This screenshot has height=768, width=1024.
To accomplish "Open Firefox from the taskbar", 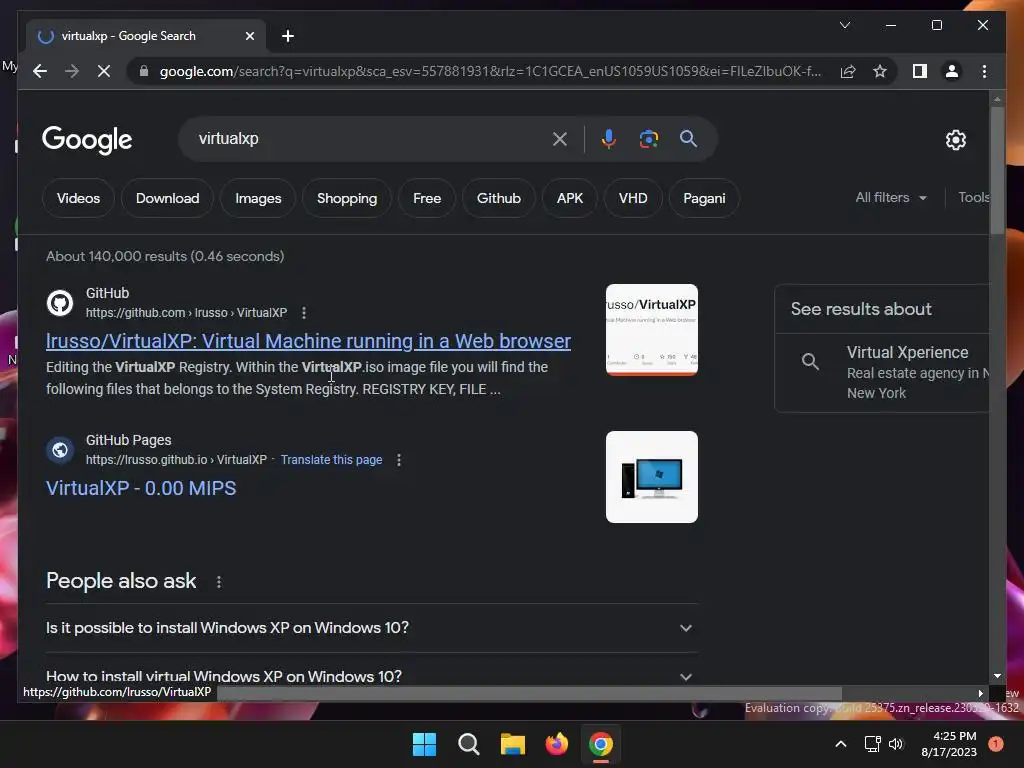I will click(x=557, y=744).
